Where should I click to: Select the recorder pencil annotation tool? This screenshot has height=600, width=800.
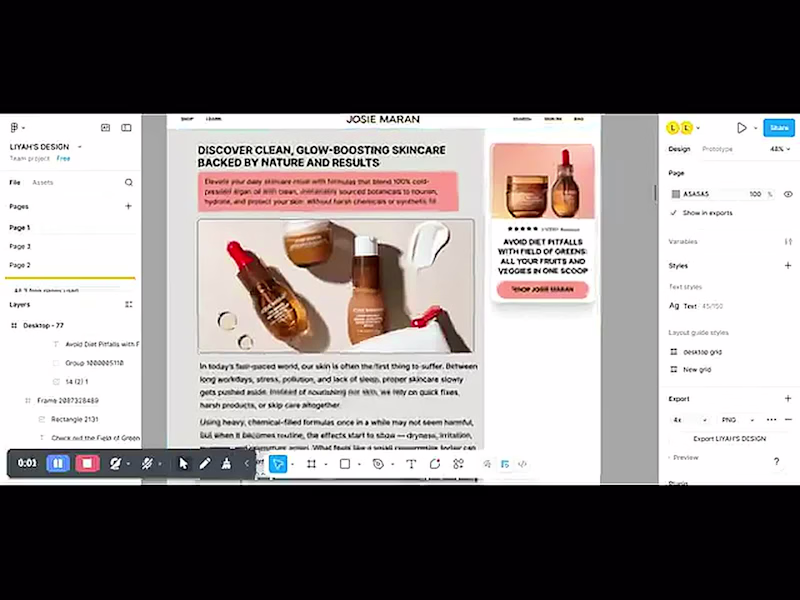(205, 463)
